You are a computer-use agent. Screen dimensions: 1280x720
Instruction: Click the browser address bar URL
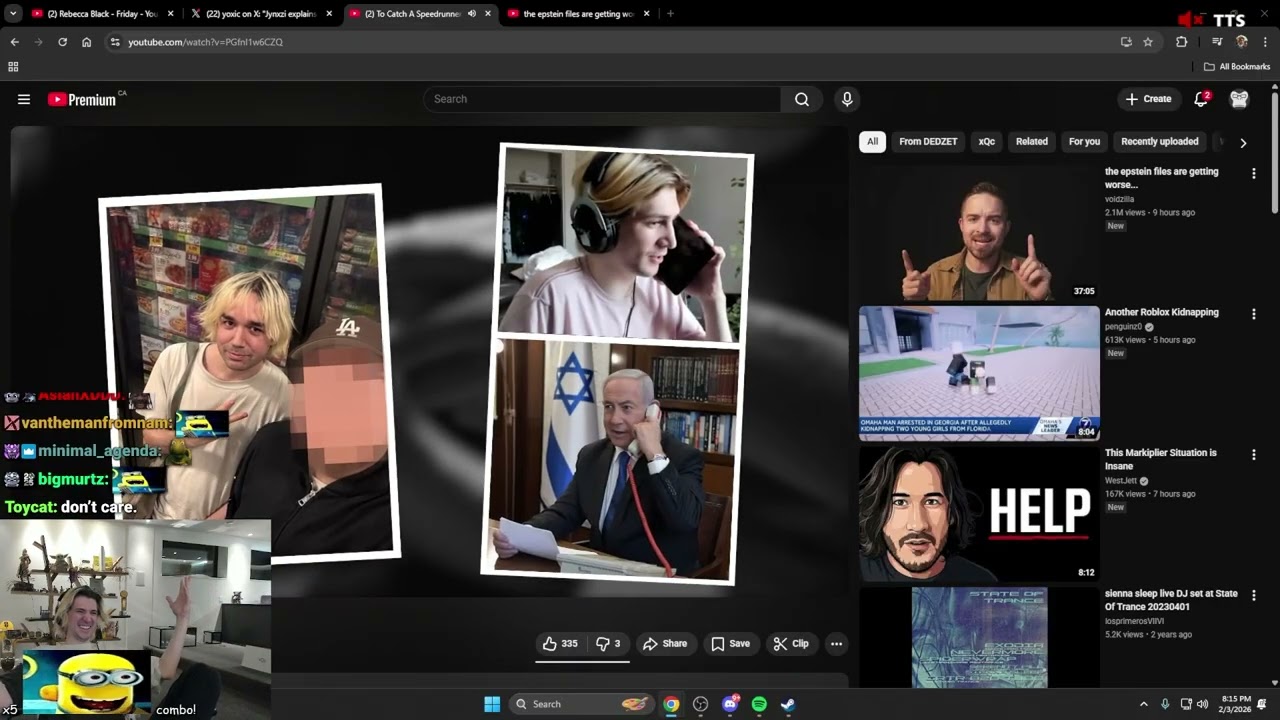point(205,42)
